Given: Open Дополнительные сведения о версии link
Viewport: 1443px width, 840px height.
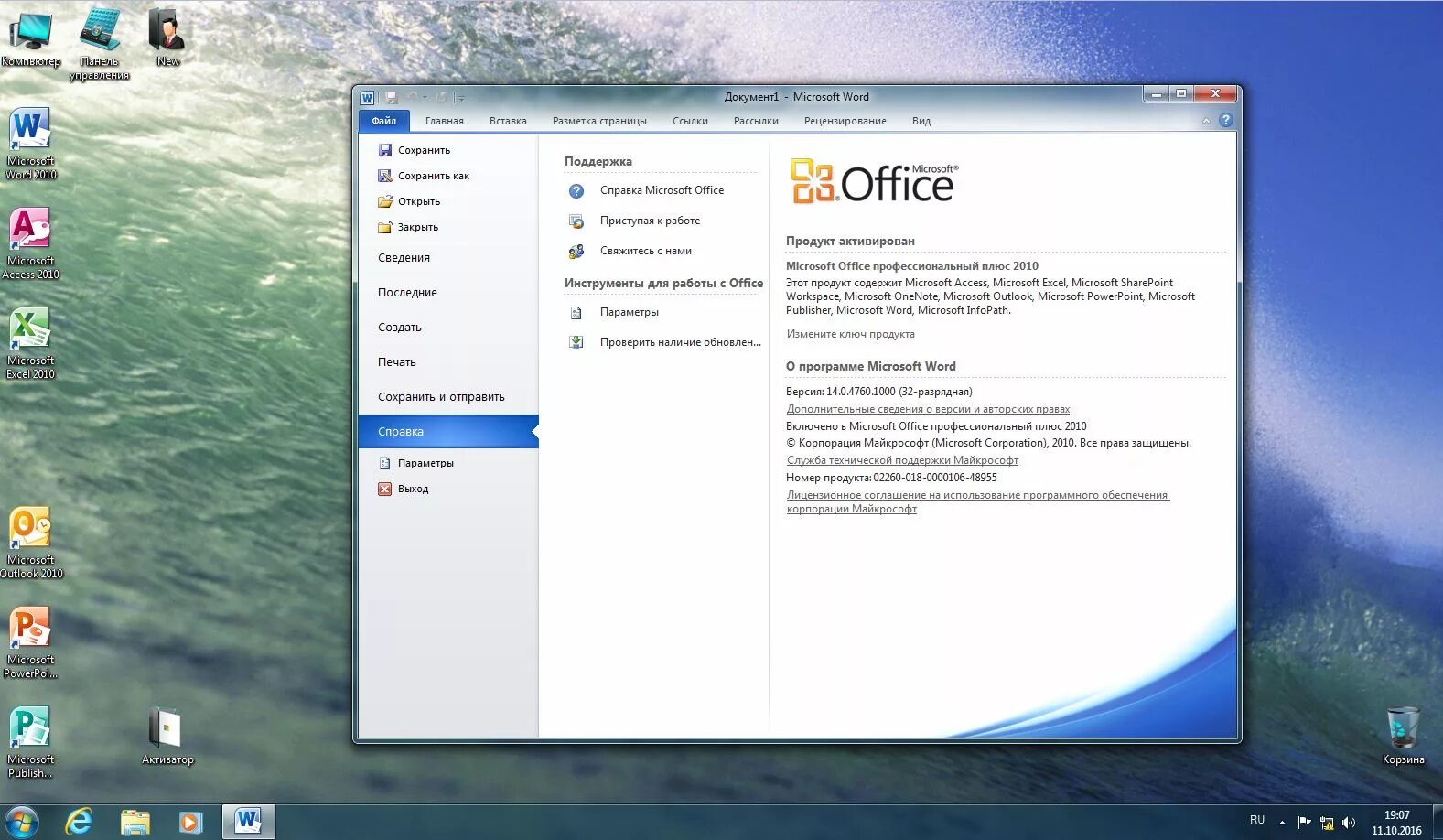Looking at the screenshot, I should (928, 409).
